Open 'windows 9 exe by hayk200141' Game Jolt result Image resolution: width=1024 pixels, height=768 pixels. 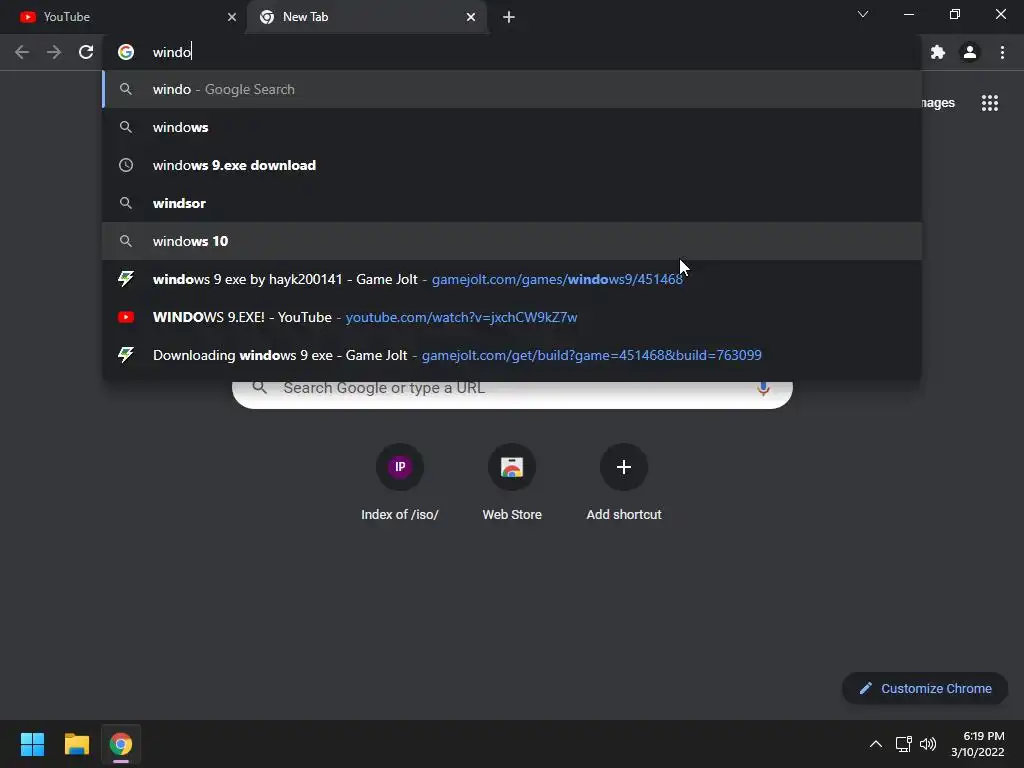(512, 279)
